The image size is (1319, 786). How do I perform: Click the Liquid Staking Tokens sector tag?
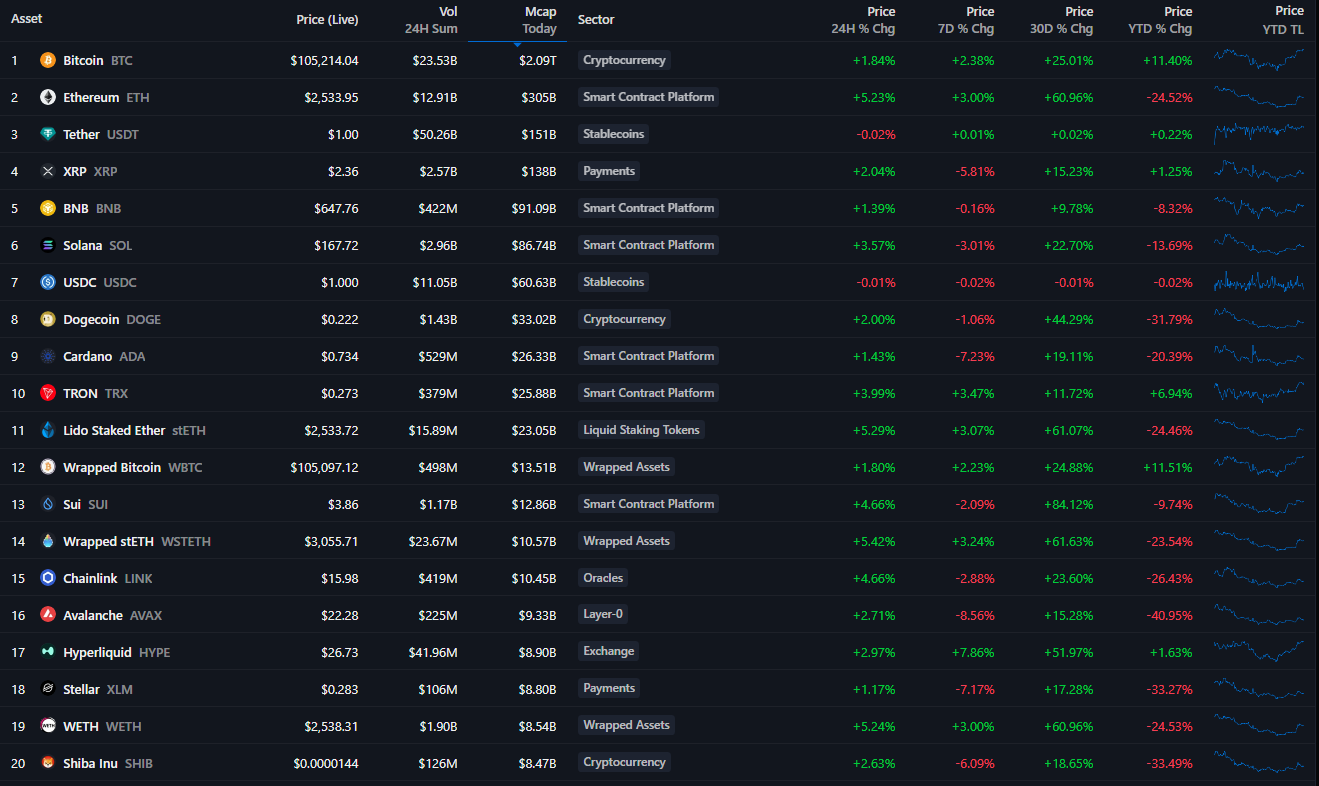641,430
